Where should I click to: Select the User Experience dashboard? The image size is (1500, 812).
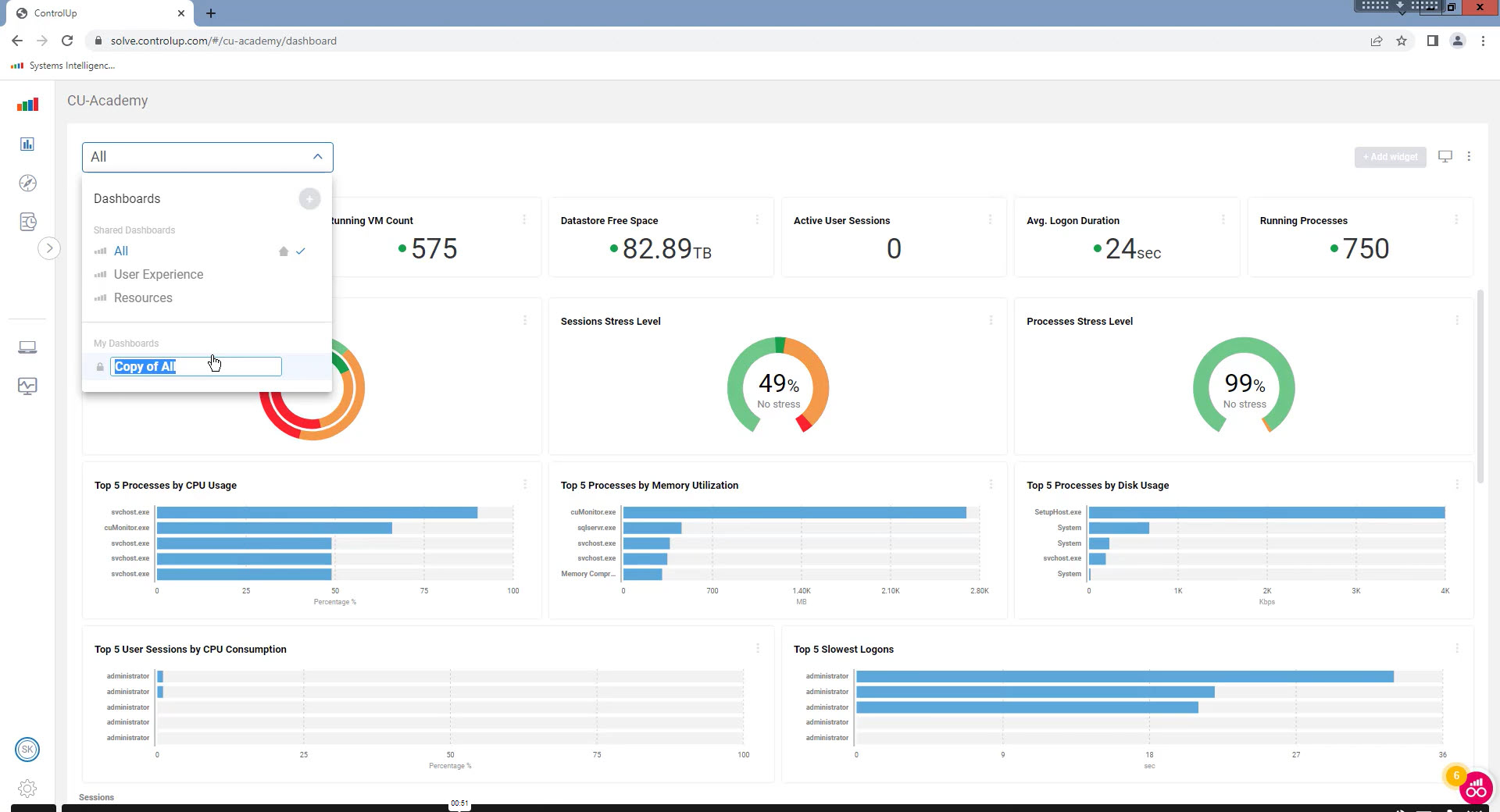[x=159, y=275]
